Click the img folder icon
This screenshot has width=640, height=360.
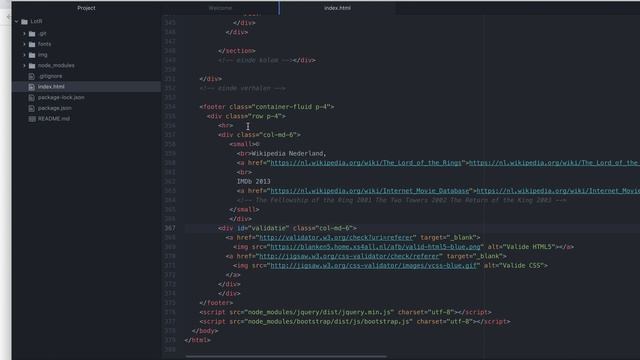click(32, 55)
